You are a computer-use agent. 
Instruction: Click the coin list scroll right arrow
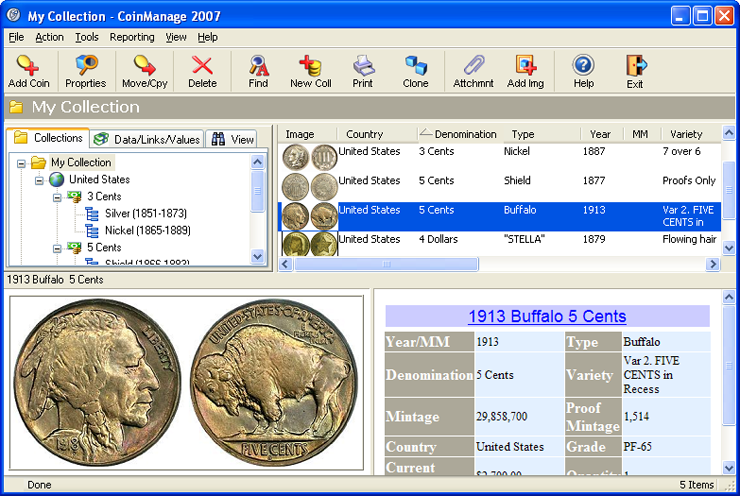pos(713,264)
